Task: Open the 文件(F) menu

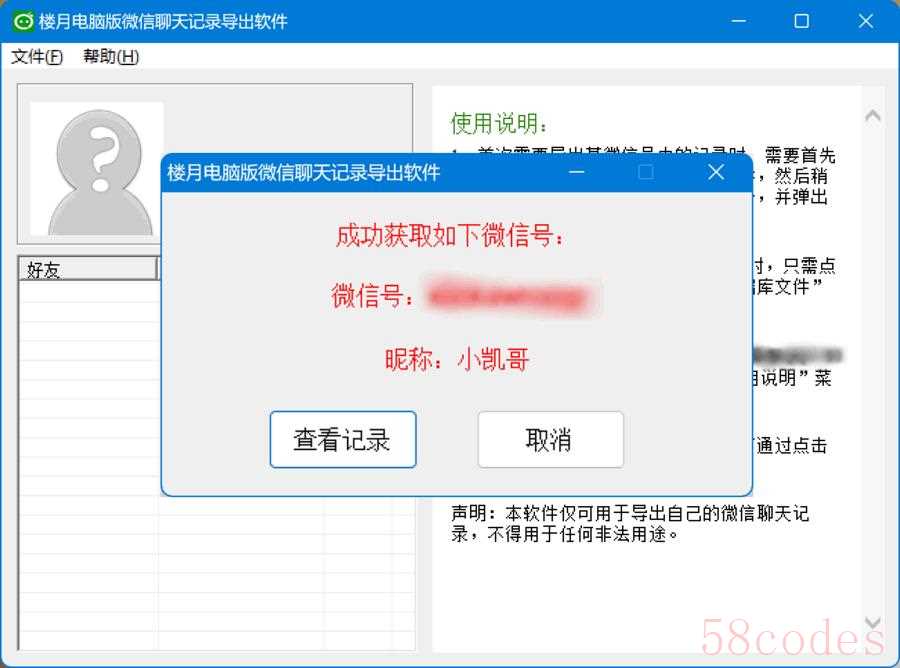Action: click(x=37, y=56)
